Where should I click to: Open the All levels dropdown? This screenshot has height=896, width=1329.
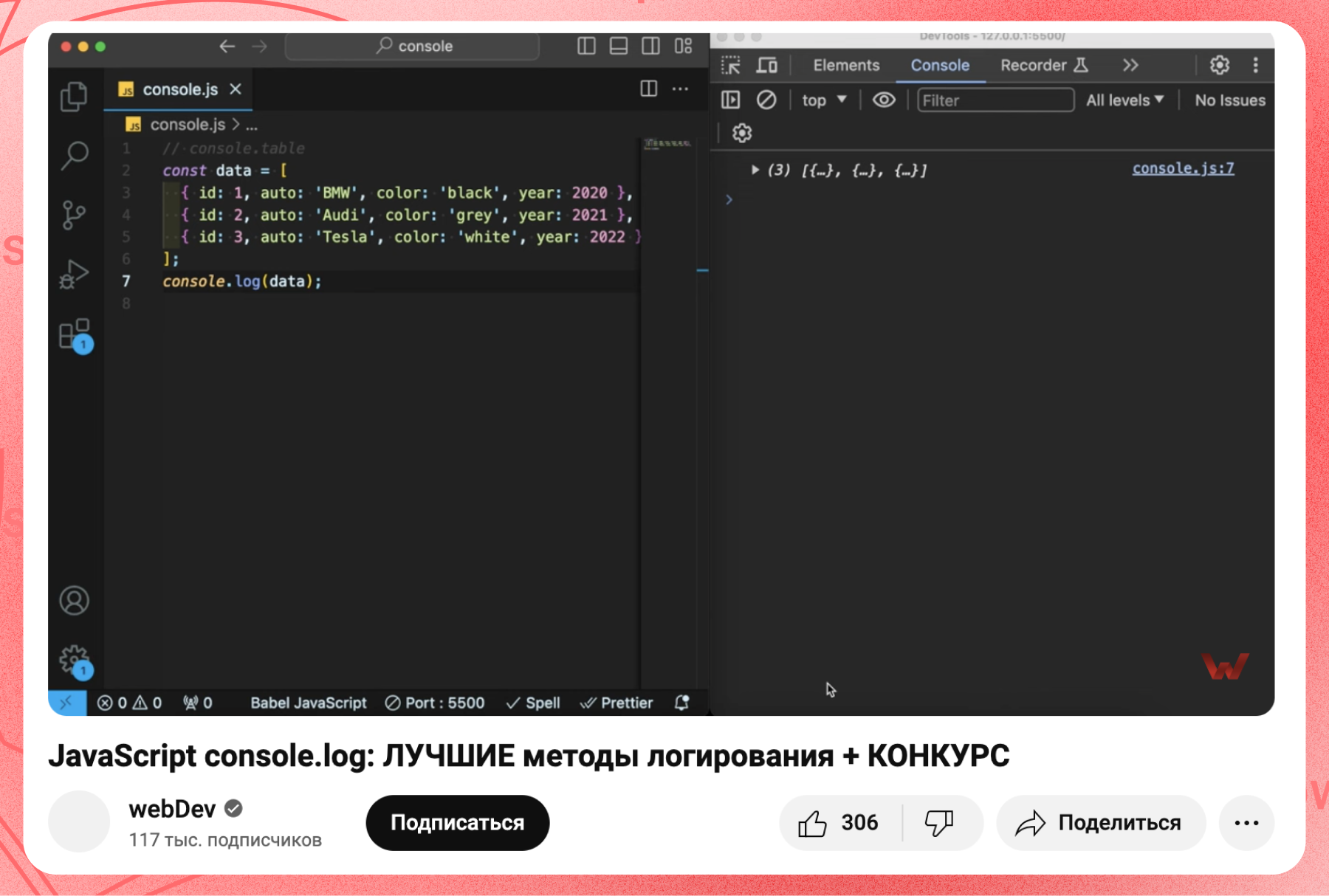tap(1124, 100)
